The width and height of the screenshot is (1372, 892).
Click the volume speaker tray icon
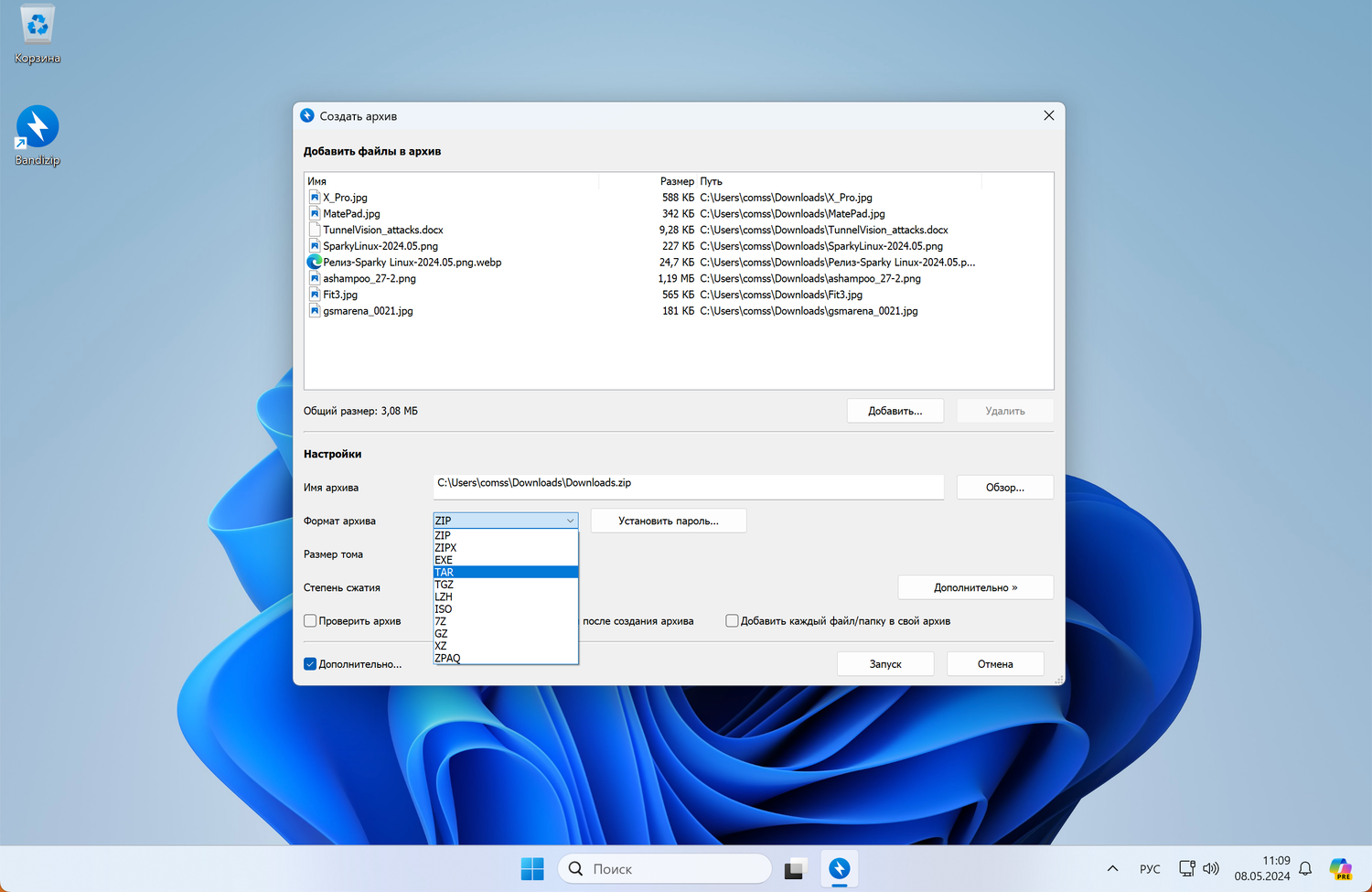point(1211,868)
